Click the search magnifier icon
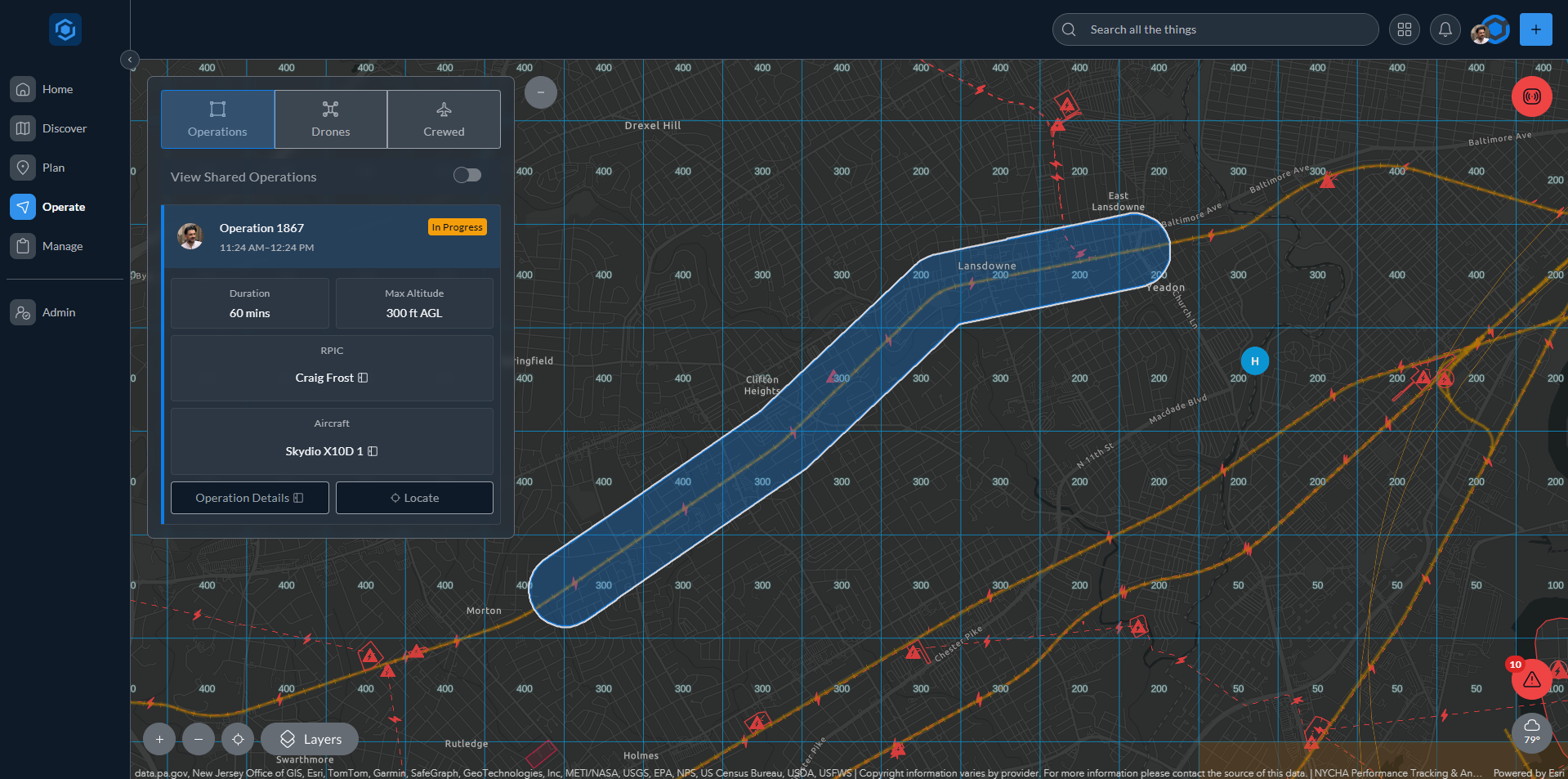 (x=1069, y=29)
